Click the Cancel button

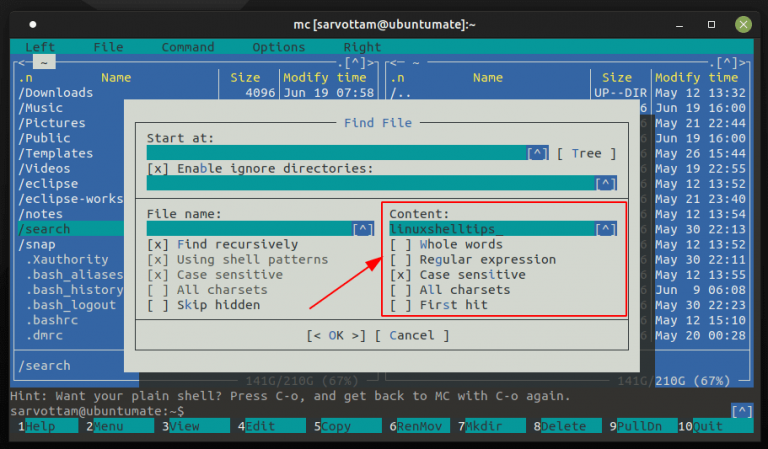[412, 335]
